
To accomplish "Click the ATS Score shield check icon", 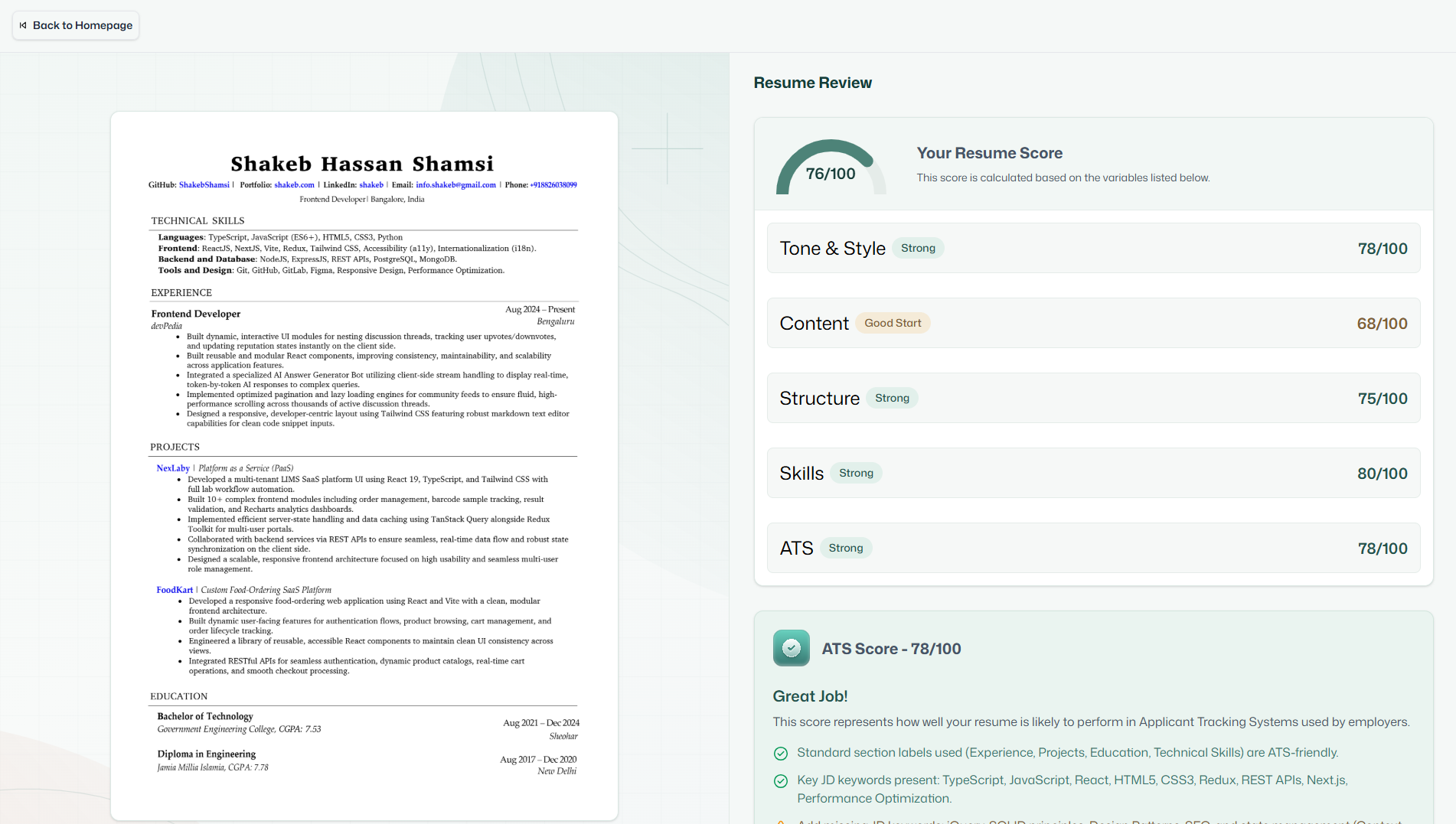I will [x=792, y=648].
